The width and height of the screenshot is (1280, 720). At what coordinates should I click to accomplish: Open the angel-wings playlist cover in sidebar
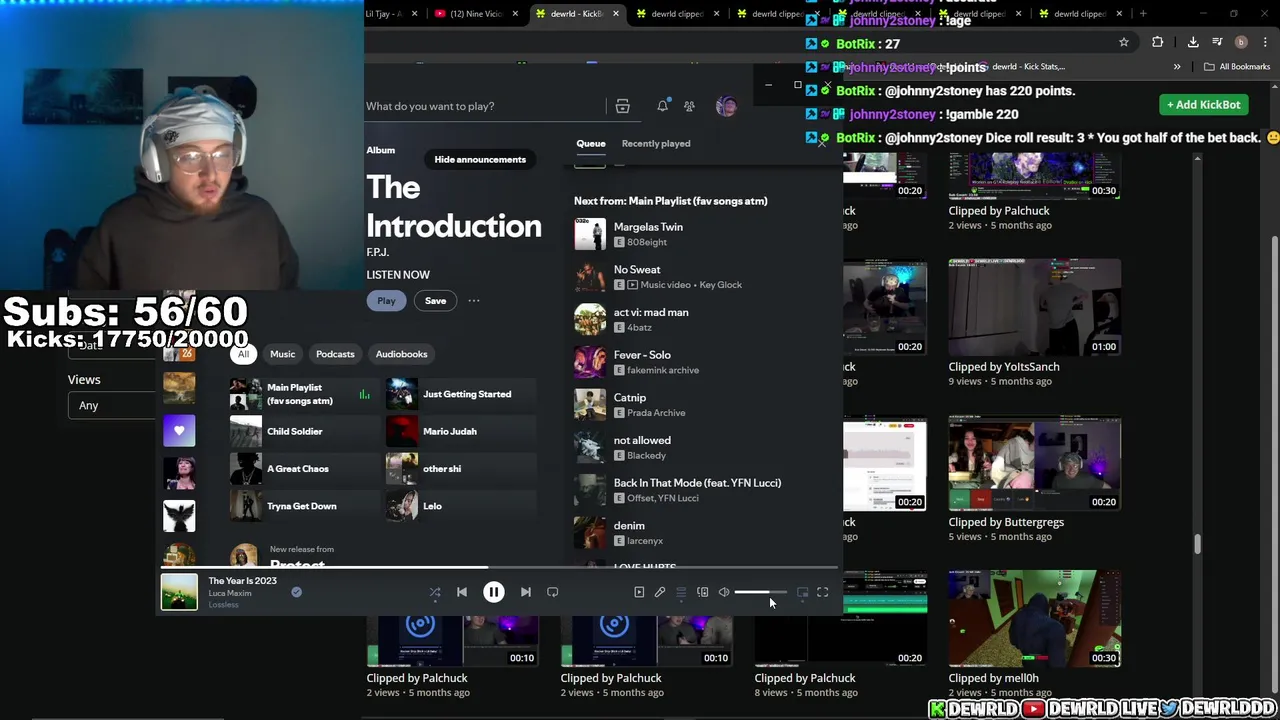pyautogui.click(x=179, y=515)
